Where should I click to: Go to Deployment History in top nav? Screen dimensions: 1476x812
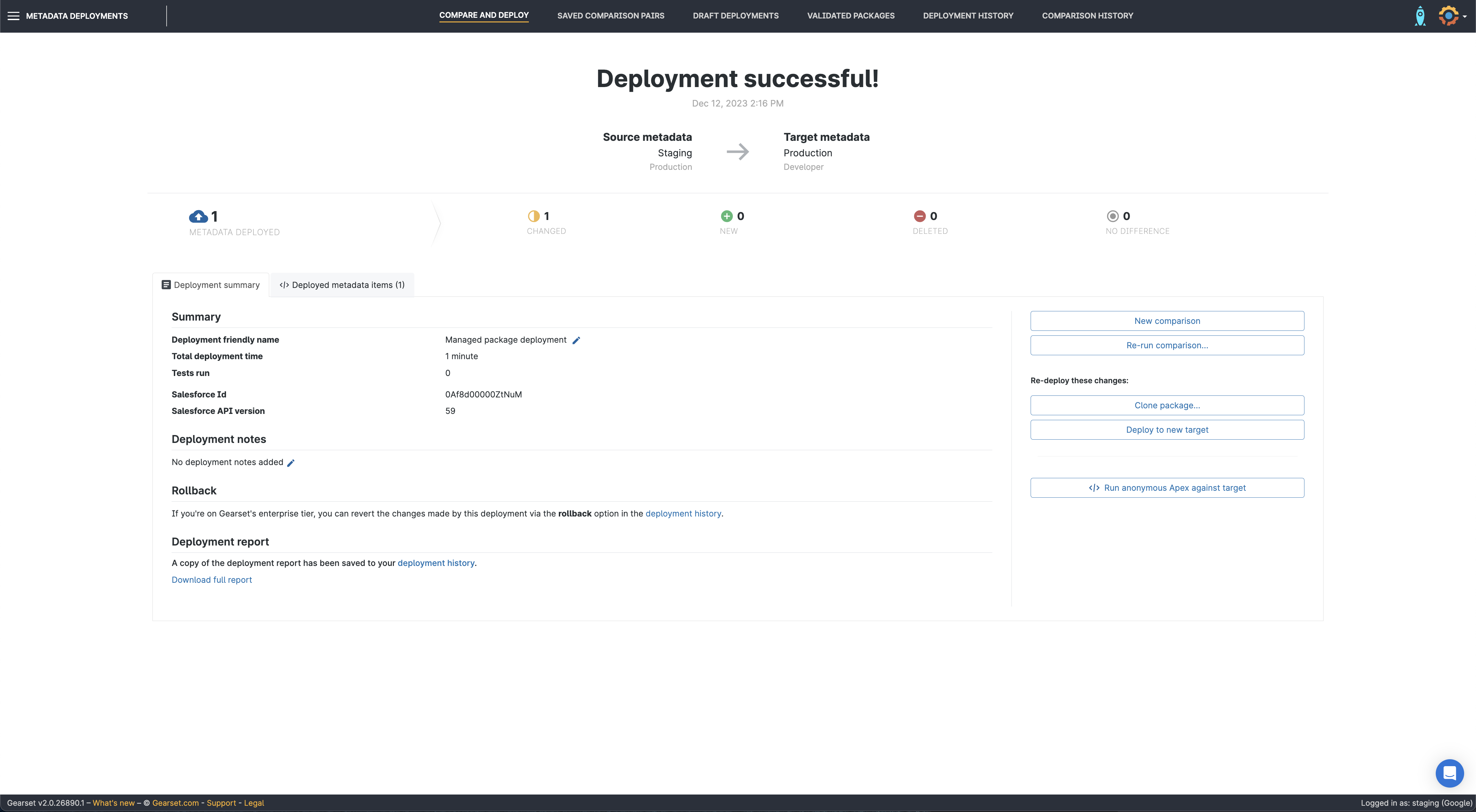click(x=968, y=16)
